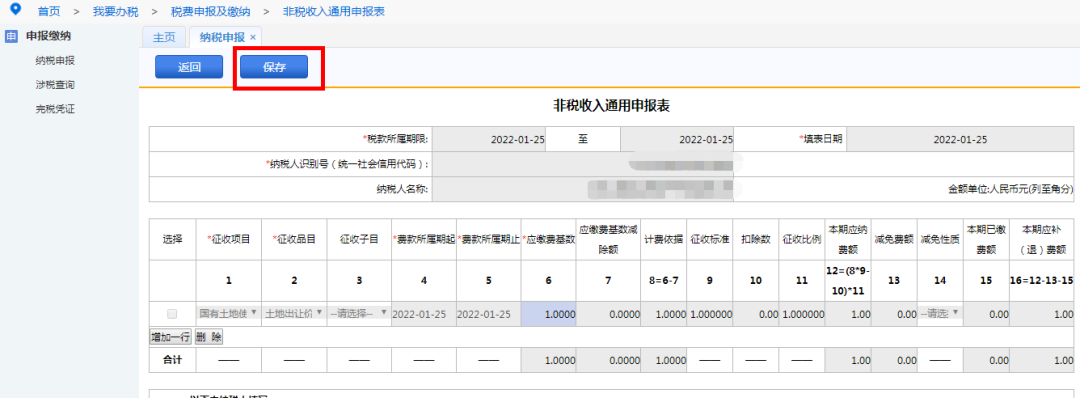Click the 税款所属期限 start date 2022-01-25
Image resolution: width=1080 pixels, height=398 pixels.
click(490, 139)
